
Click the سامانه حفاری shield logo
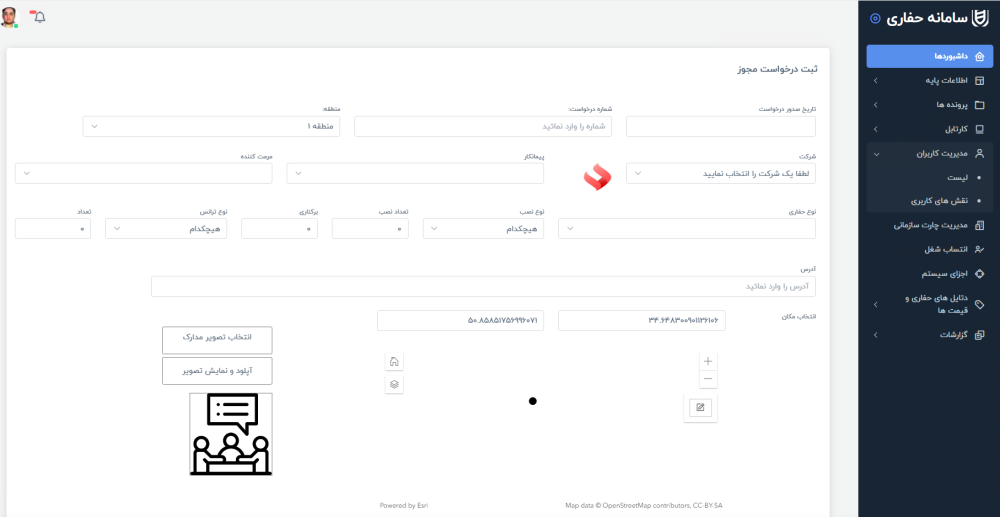pos(979,19)
